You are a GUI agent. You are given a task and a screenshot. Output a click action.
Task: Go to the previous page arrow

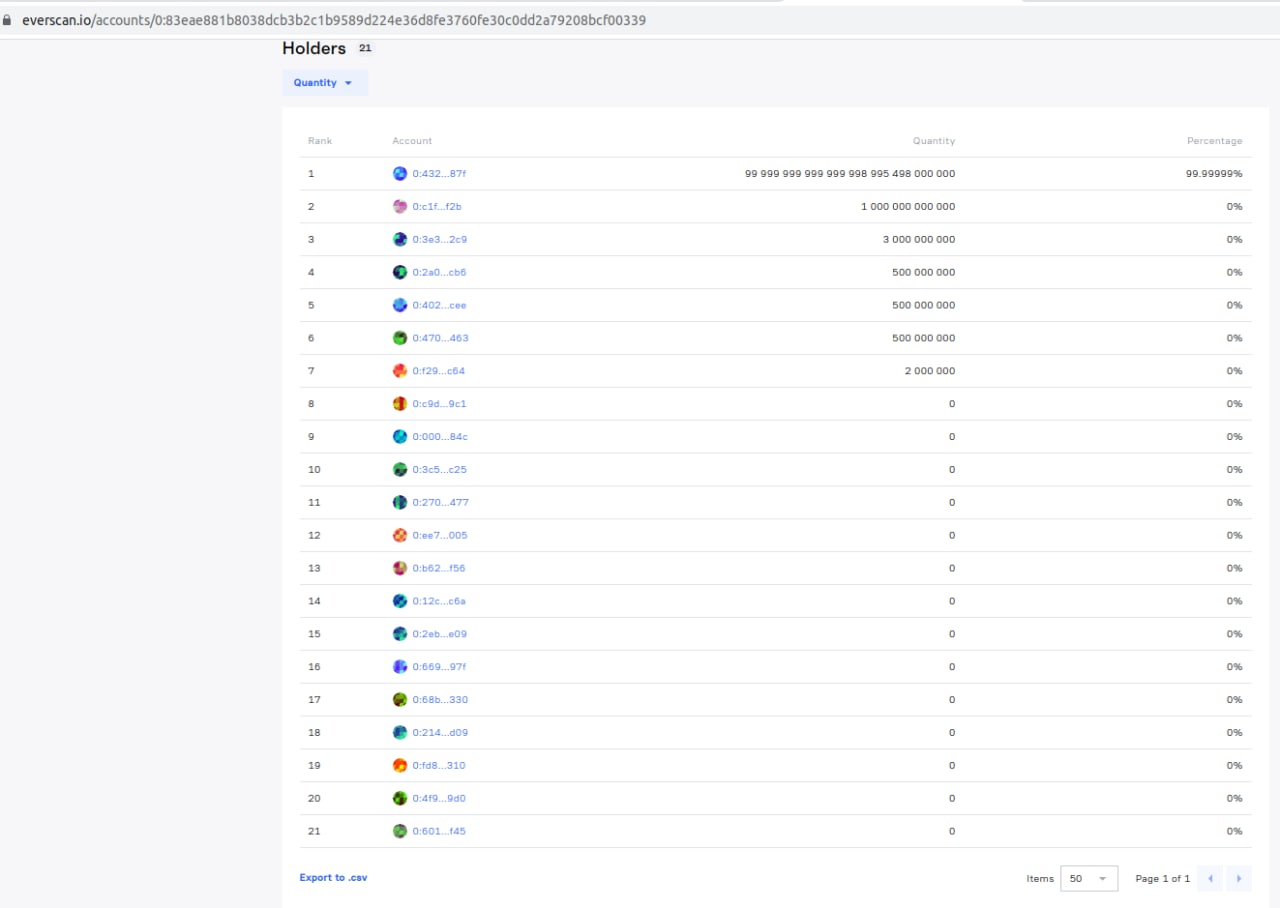(x=1210, y=878)
